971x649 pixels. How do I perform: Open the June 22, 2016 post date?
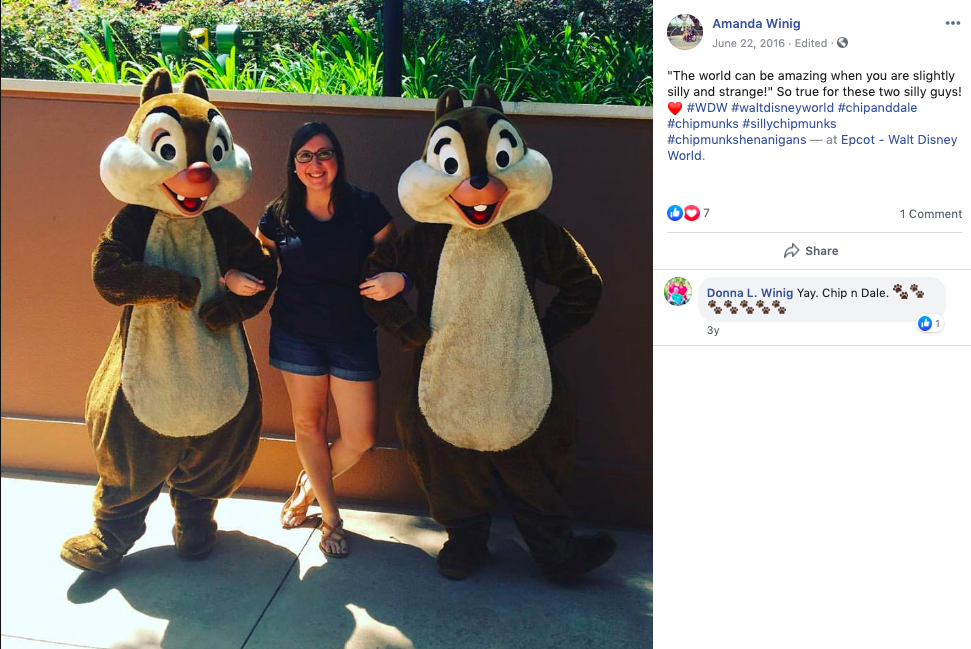coord(748,43)
